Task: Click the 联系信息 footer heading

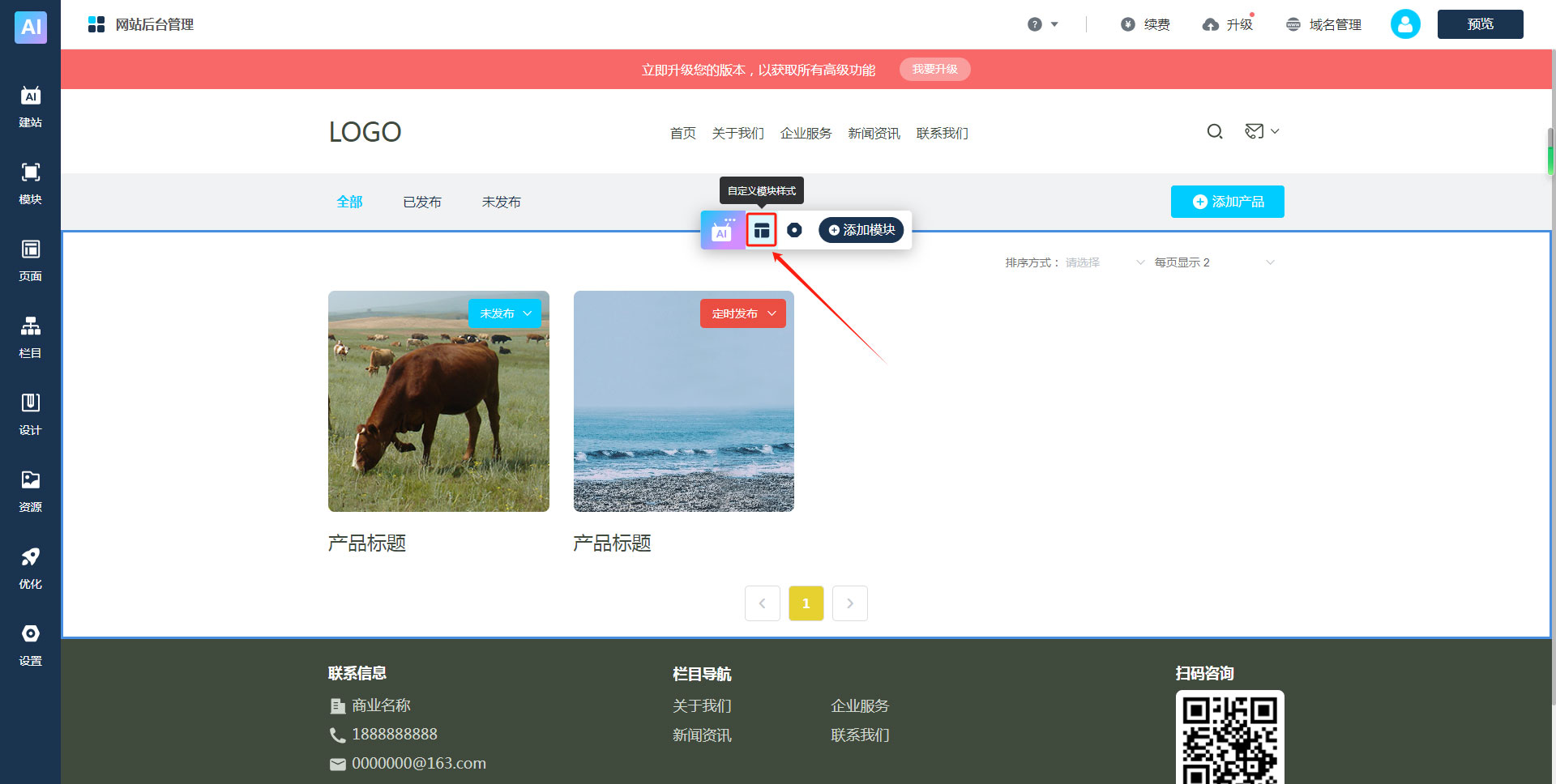Action: (357, 673)
